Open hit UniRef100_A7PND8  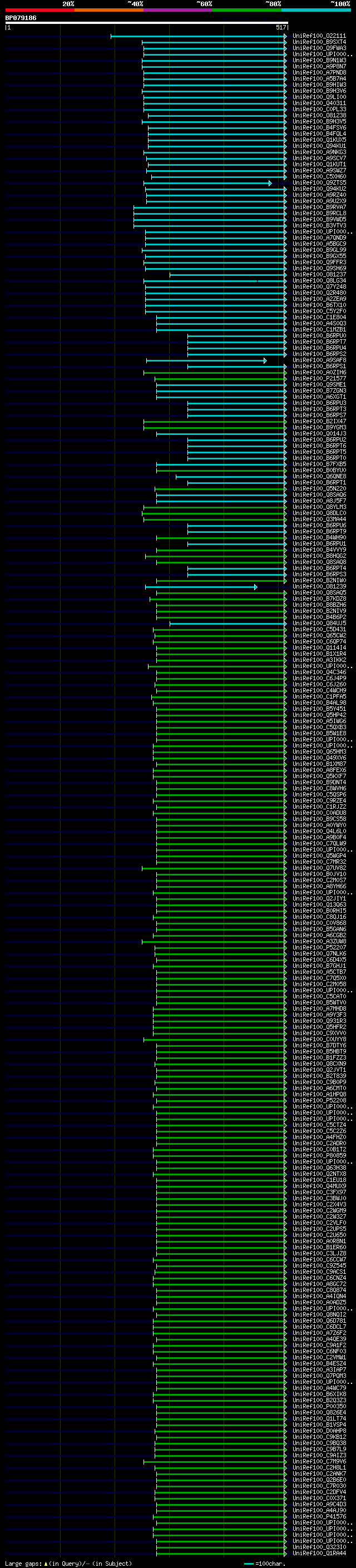[319, 72]
